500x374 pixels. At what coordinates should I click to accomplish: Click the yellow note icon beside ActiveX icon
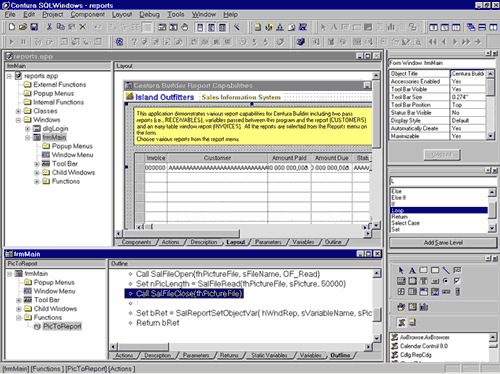[413, 322]
